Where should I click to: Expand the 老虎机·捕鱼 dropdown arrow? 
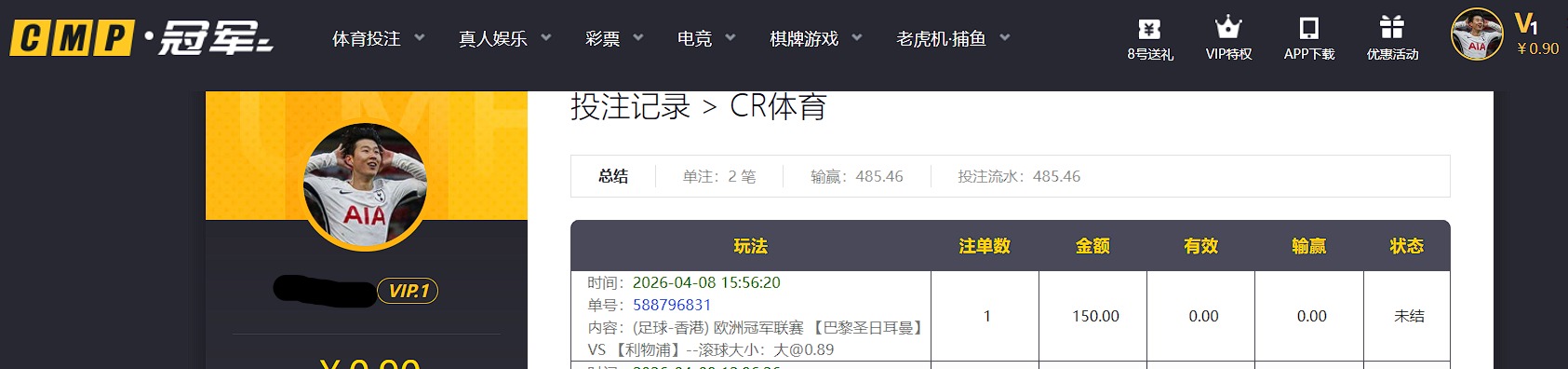pyautogui.click(x=1005, y=37)
